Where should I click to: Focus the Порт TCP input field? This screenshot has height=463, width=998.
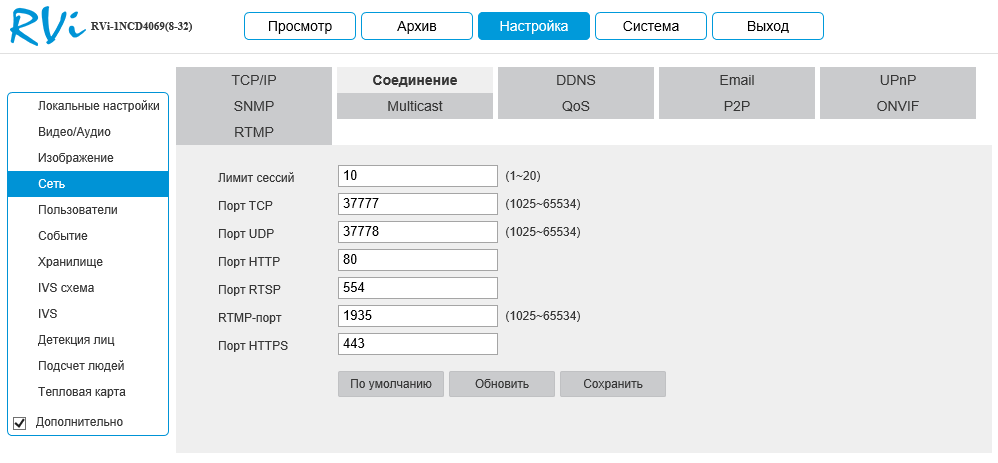pyautogui.click(x=417, y=204)
